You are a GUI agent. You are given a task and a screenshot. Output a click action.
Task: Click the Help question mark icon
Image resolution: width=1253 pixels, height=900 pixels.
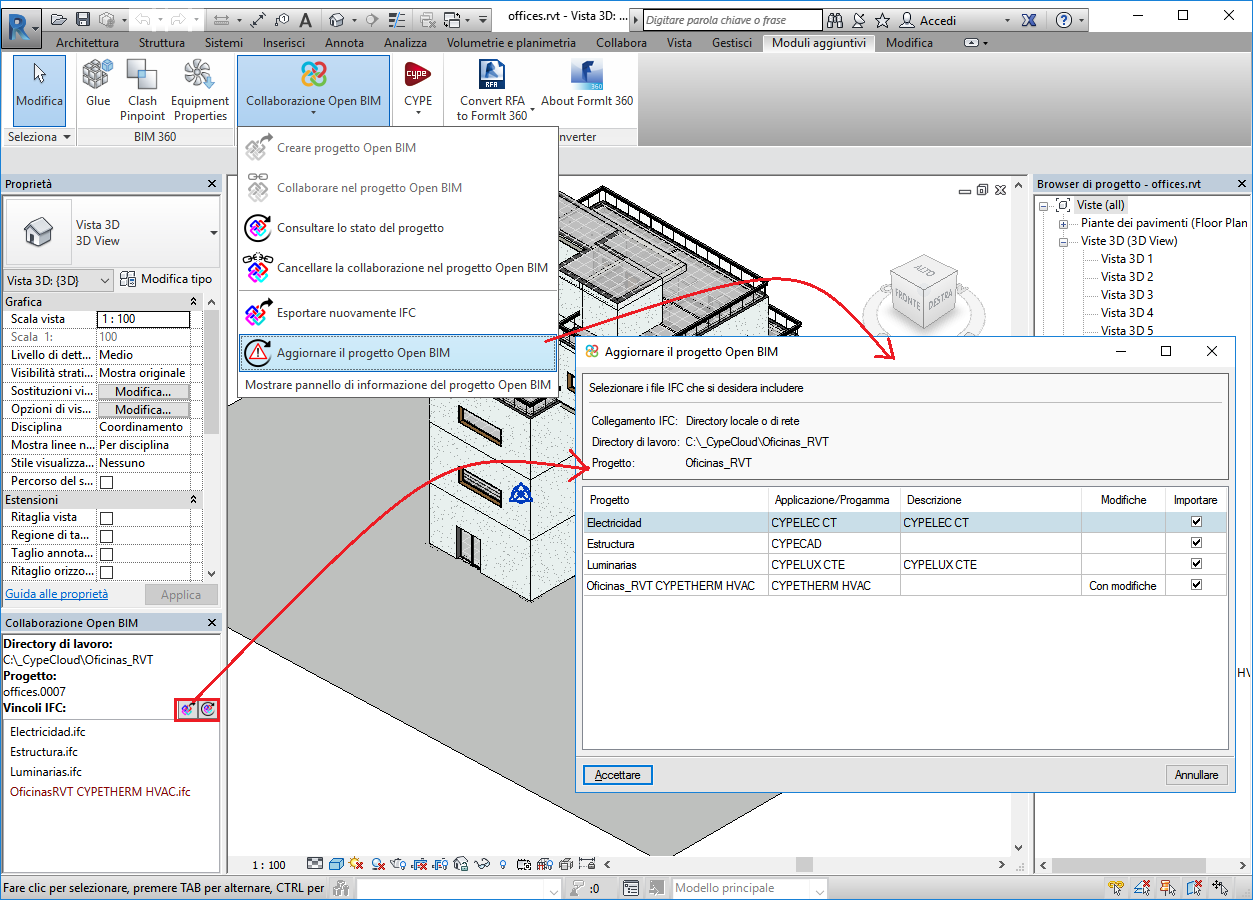(1064, 20)
